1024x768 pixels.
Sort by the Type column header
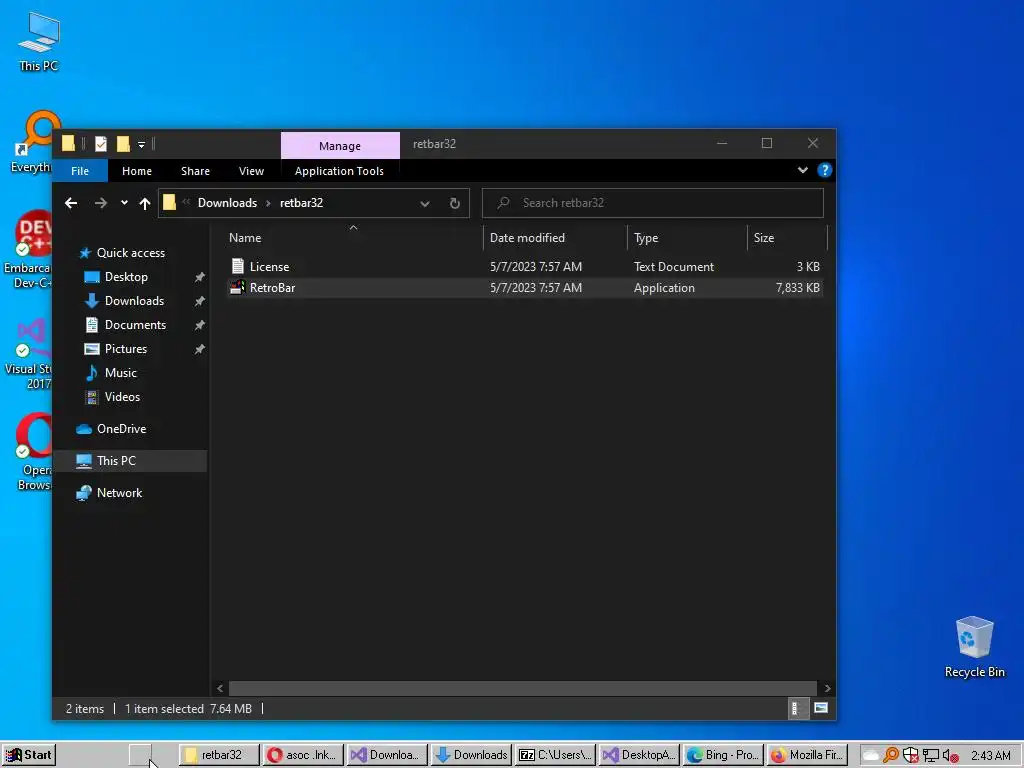[687, 238]
